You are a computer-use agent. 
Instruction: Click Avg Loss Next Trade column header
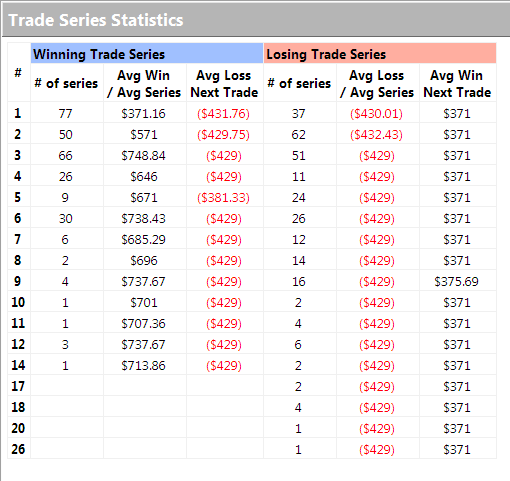(224, 84)
